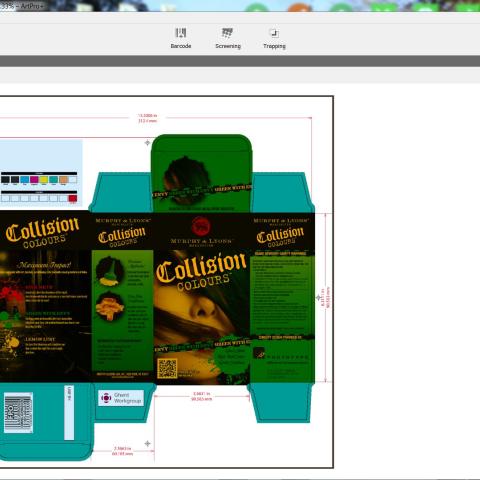
Task: Click the yellow patch in the color bar
Action: coord(44,180)
